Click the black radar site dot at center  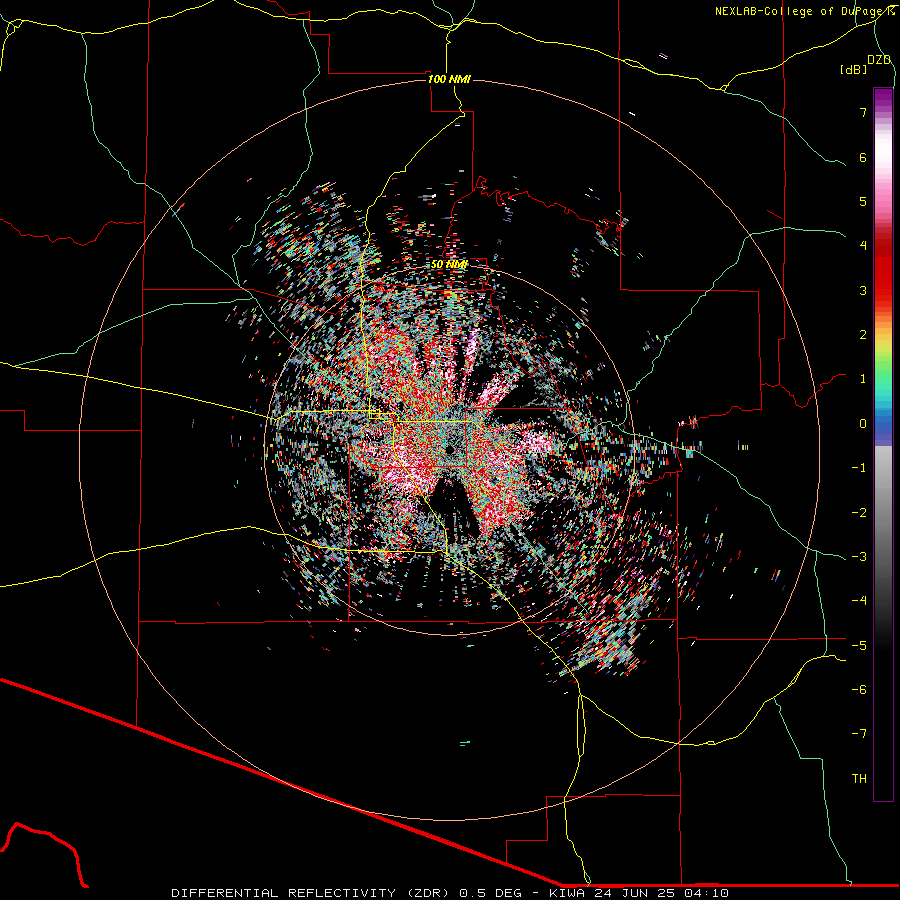coord(451,449)
